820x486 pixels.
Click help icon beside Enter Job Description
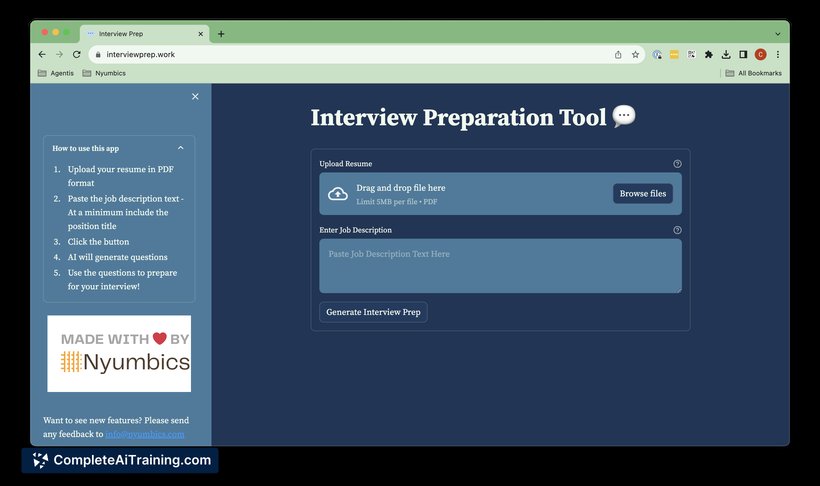(x=677, y=230)
